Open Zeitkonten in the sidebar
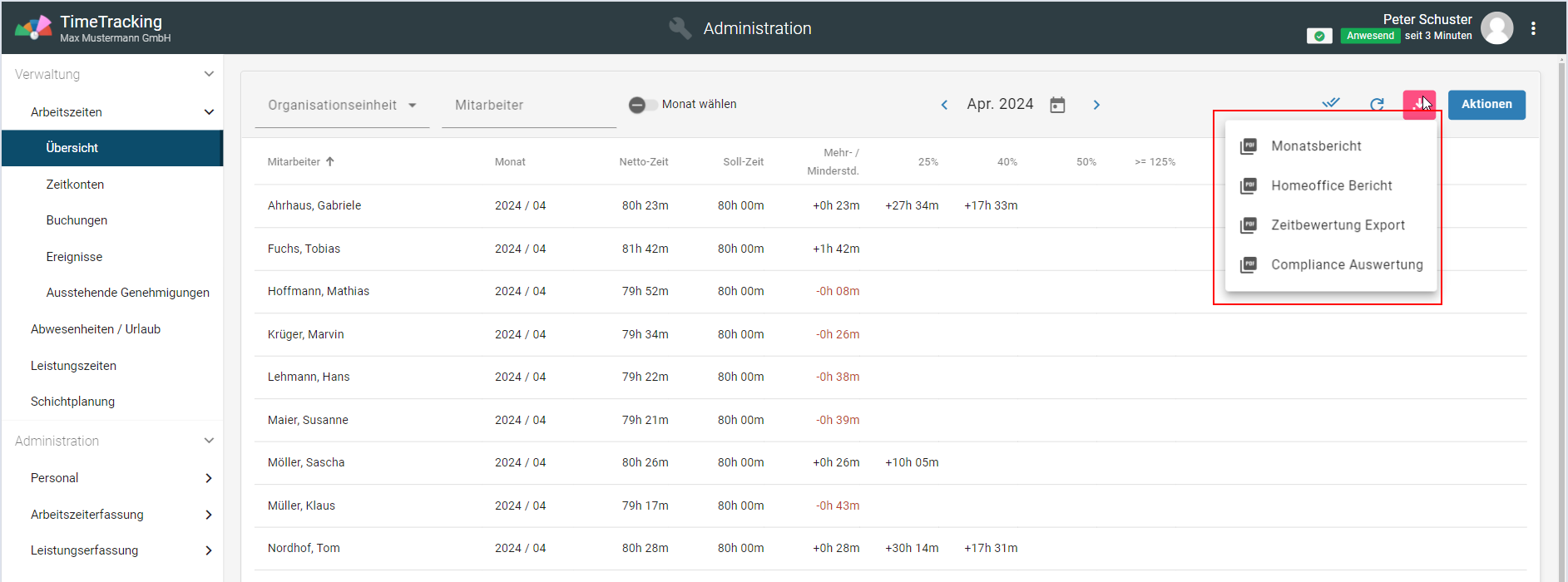The image size is (1568, 582). pos(75,185)
